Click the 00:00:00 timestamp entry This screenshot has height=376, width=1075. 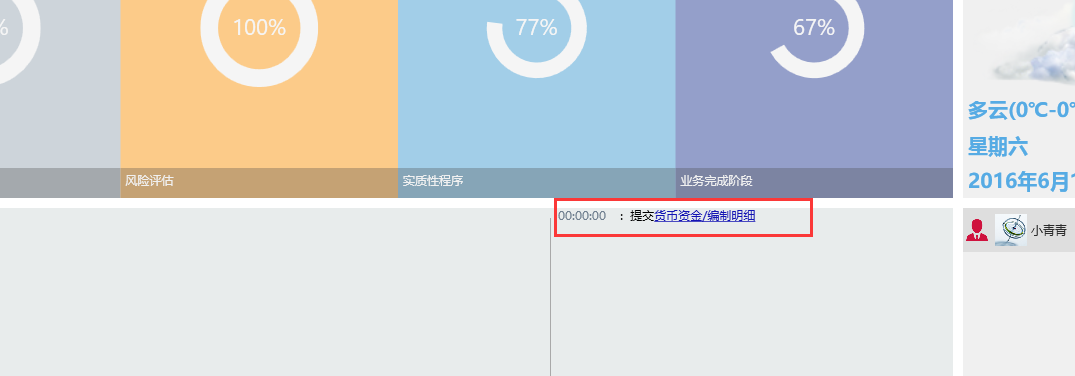pyautogui.click(x=582, y=216)
